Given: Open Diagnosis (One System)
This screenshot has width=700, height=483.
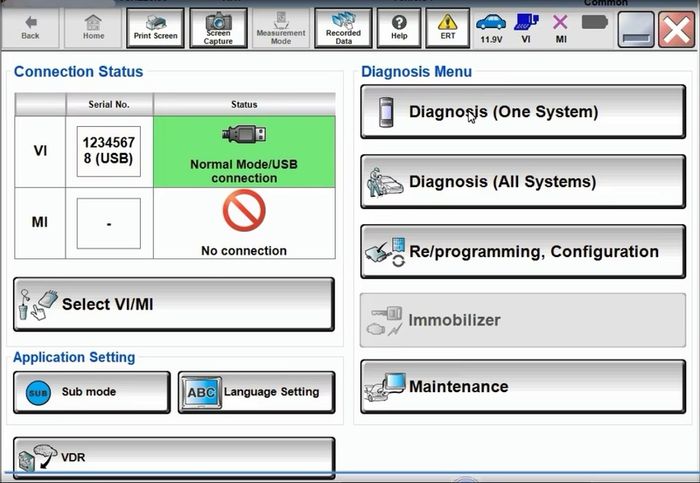Looking at the screenshot, I should (523, 112).
